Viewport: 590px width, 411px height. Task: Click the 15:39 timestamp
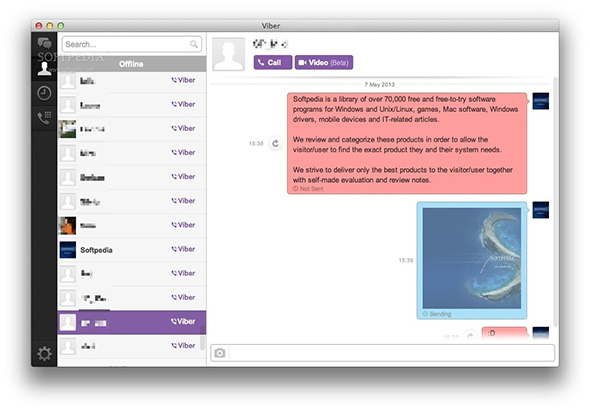[406, 260]
